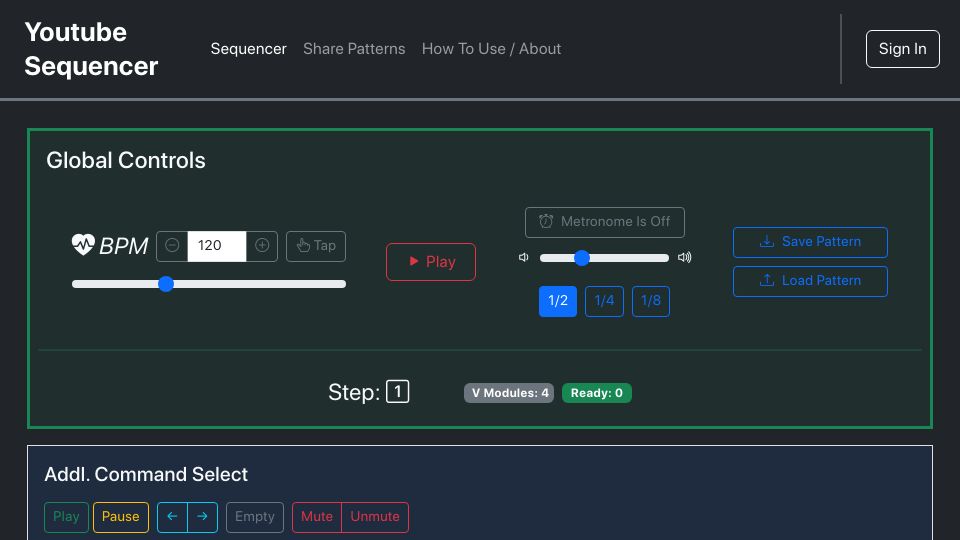Click the Step number 1 indicator

(x=397, y=392)
